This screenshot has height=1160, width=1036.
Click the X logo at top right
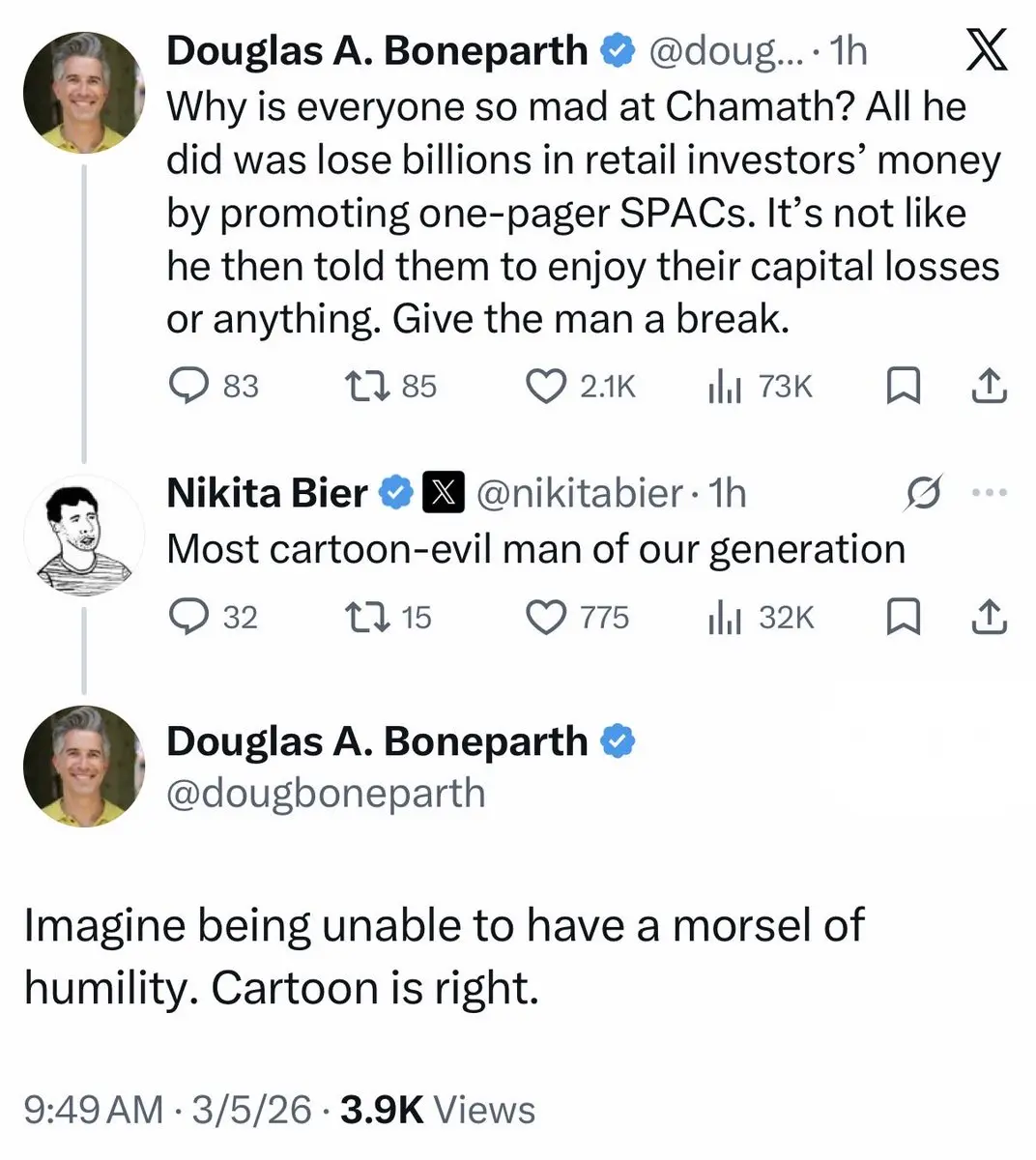click(x=987, y=51)
